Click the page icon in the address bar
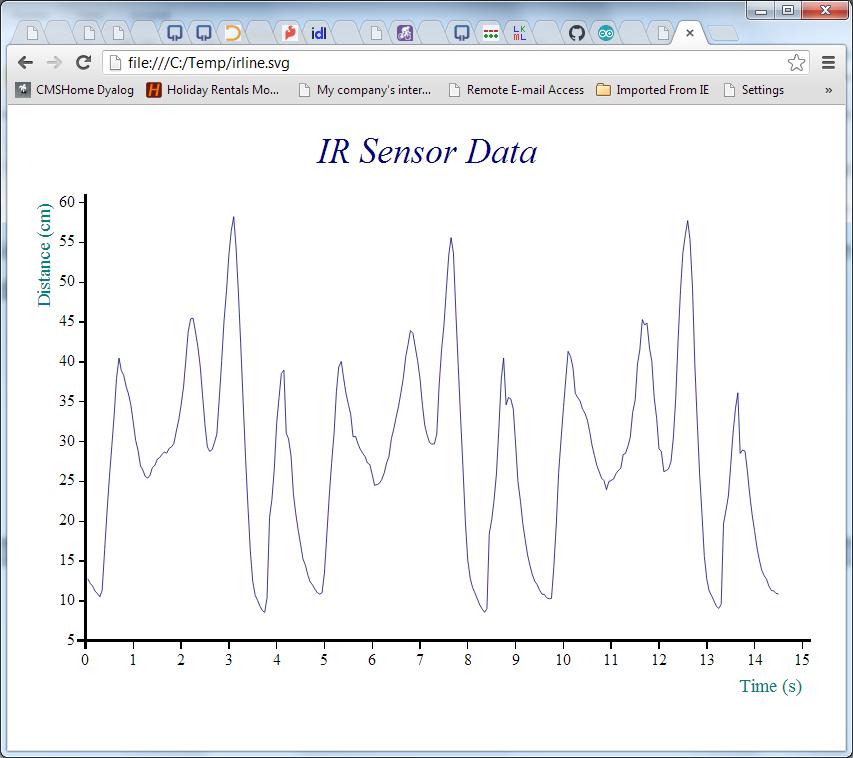The width and height of the screenshot is (853, 758). (115, 63)
